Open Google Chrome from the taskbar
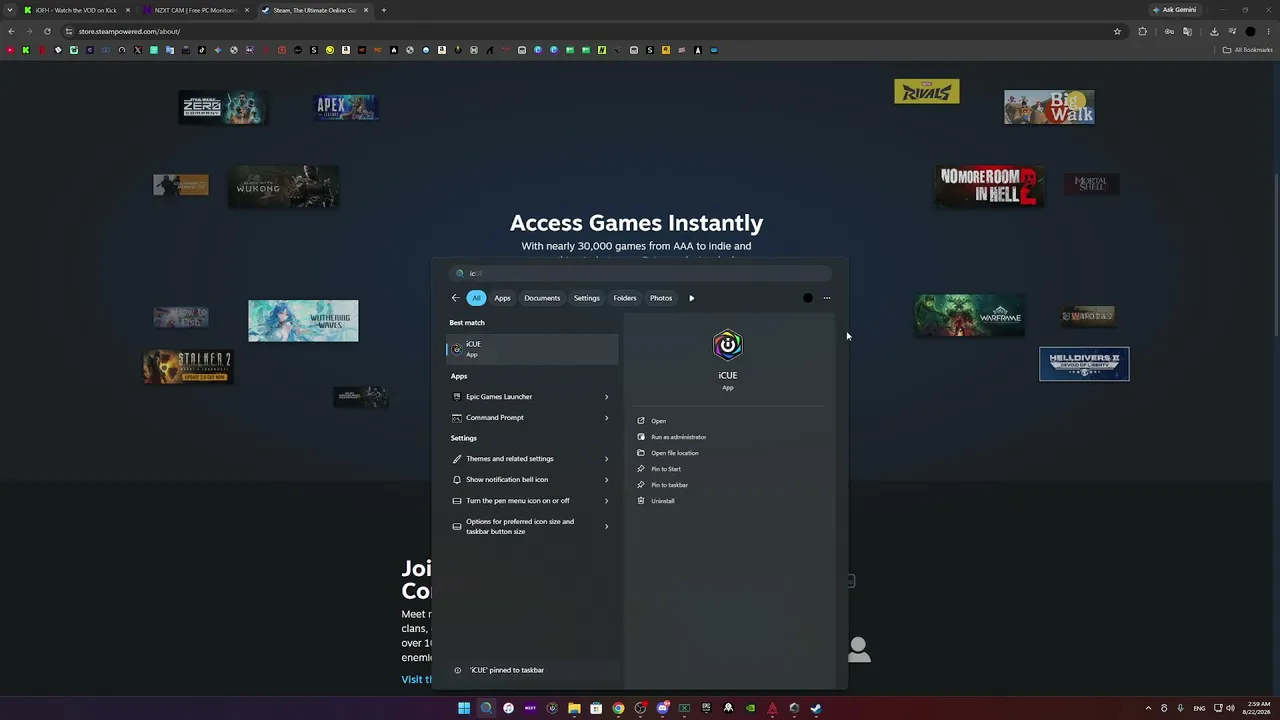The image size is (1280, 720). pos(618,708)
